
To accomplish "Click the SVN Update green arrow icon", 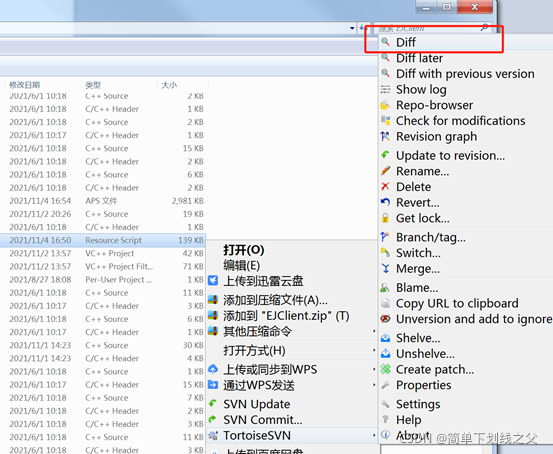I will coord(213,404).
